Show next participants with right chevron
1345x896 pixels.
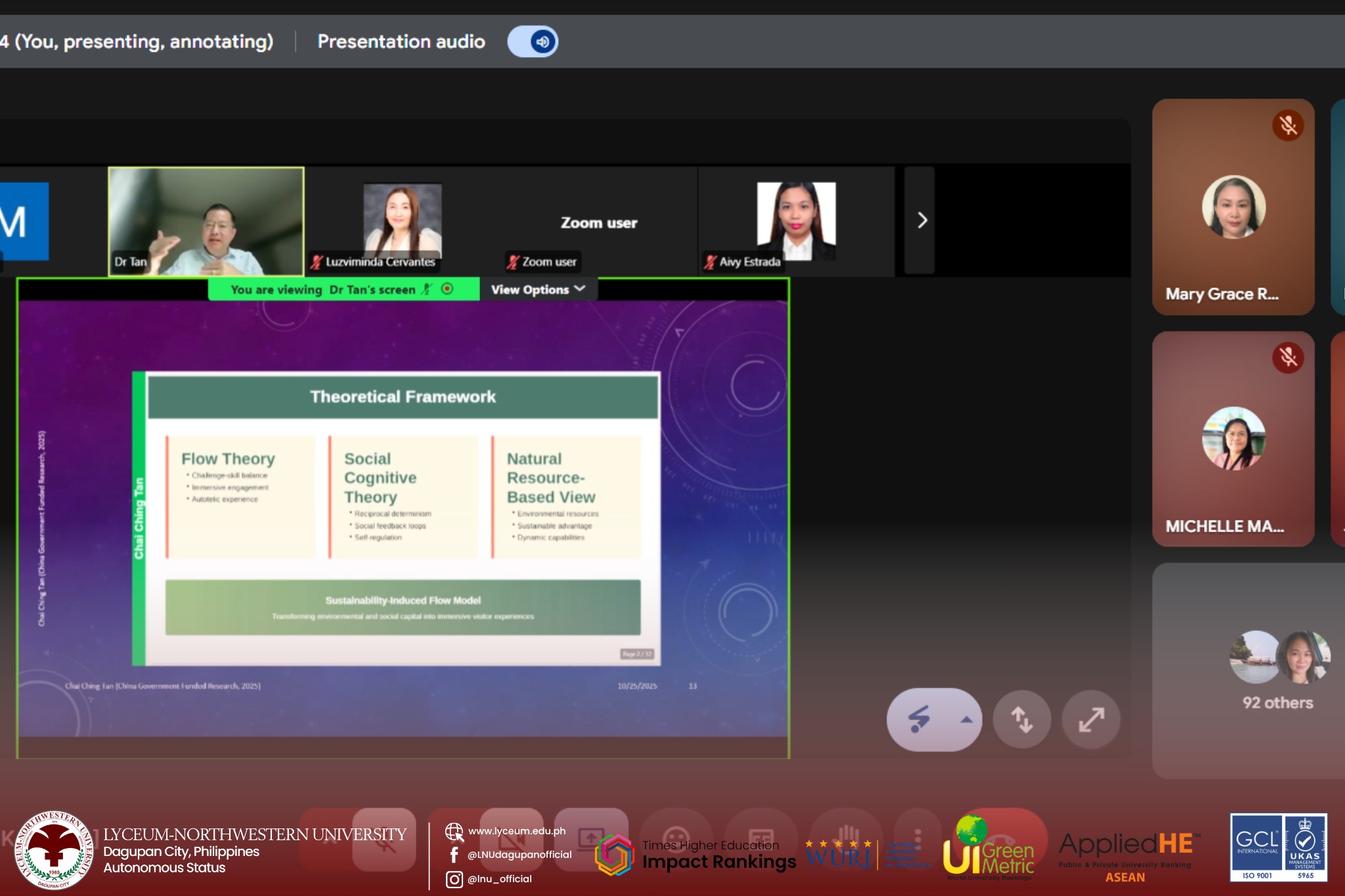[x=921, y=221]
